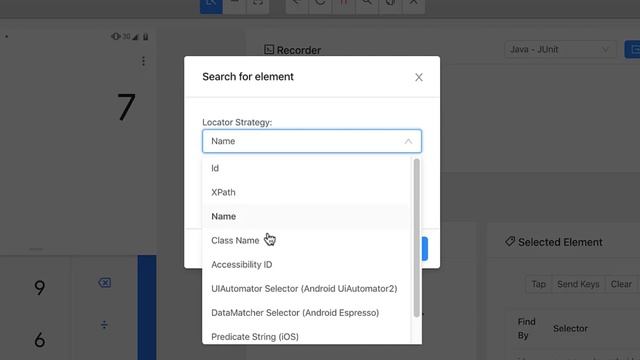Viewport: 640px width, 360px height.
Task: Choose DataMatcher Selector (Android Espresso)
Action: [307, 313]
